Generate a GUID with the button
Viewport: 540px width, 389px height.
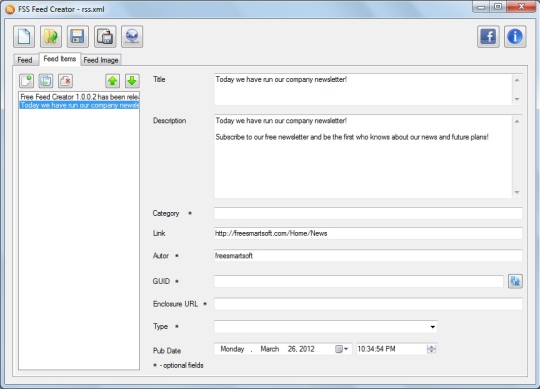click(515, 281)
